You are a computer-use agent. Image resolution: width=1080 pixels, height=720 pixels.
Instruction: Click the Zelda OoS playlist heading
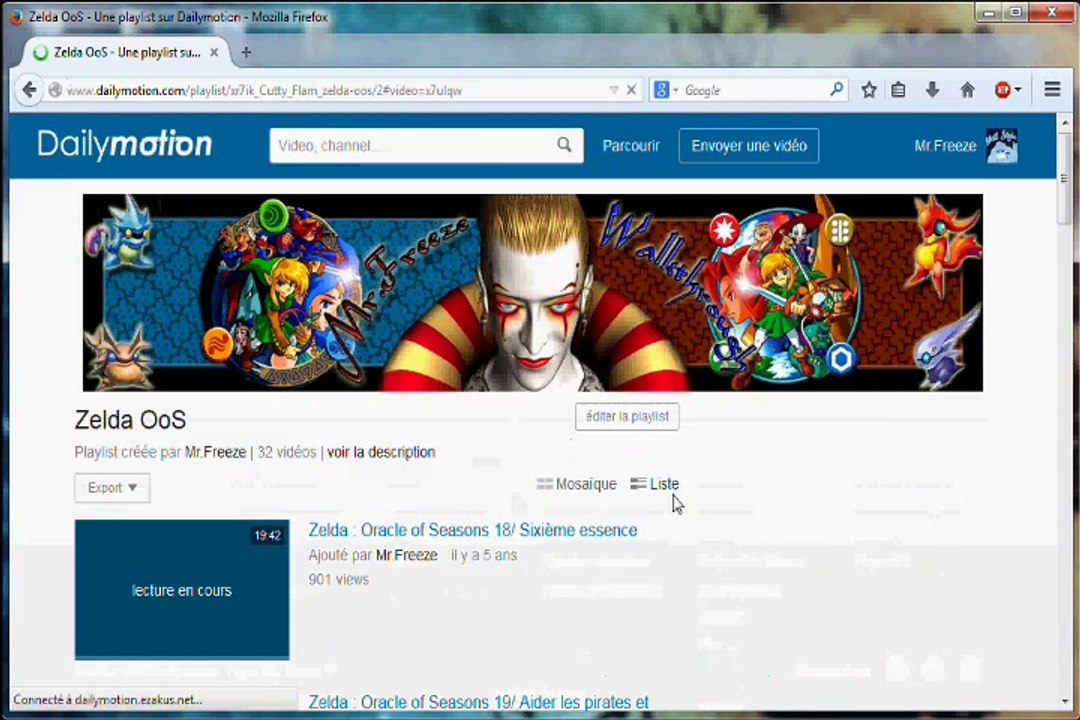pos(130,420)
